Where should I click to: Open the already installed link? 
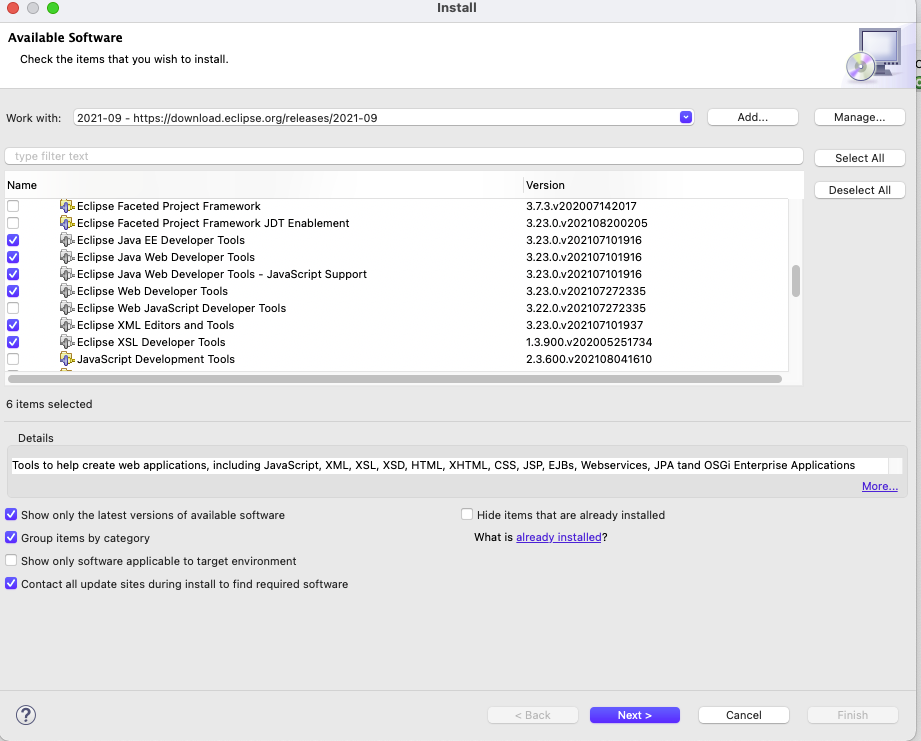coord(559,537)
